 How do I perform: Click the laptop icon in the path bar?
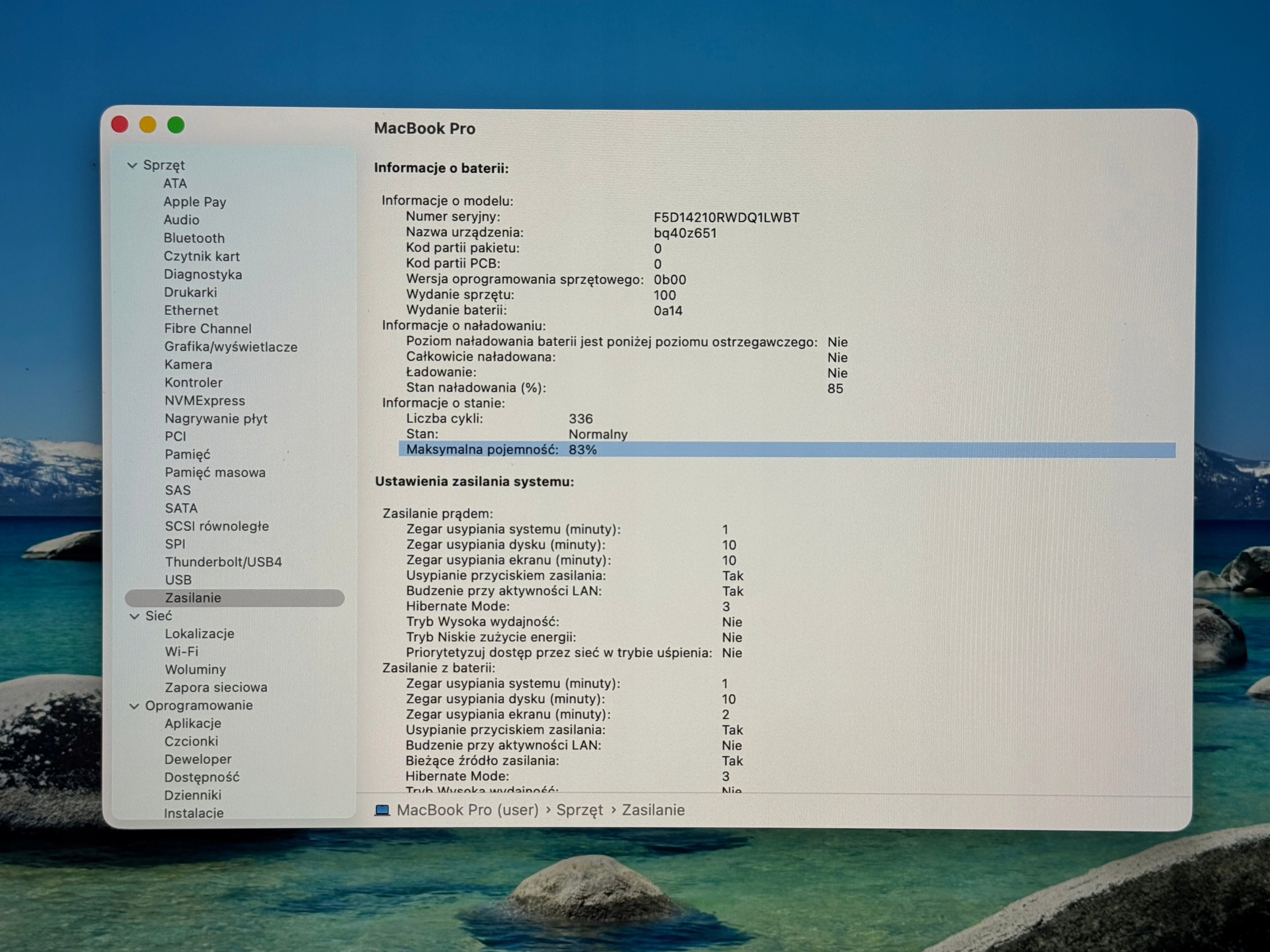click(382, 810)
